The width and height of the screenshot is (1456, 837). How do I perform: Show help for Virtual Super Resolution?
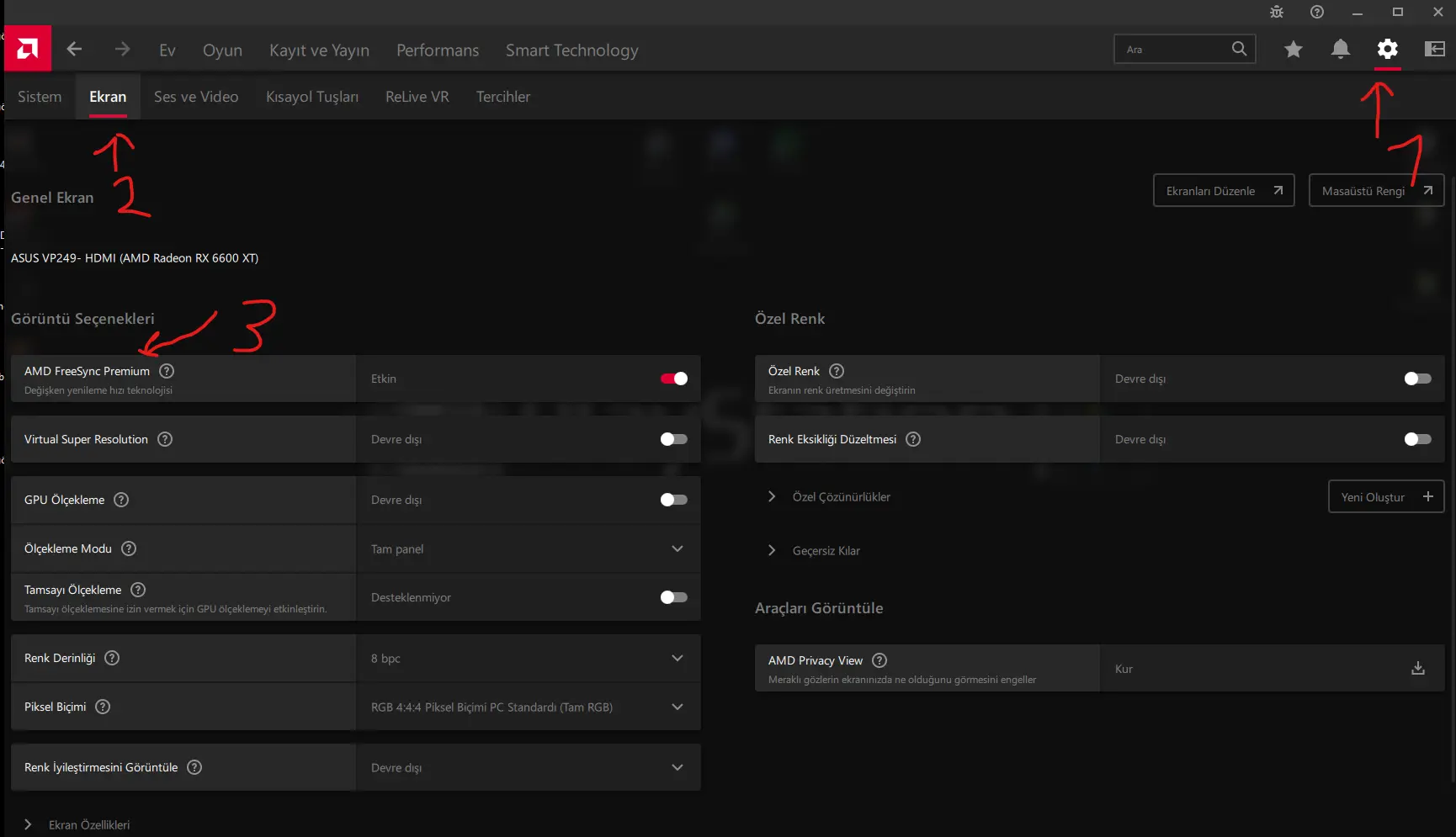[x=165, y=439]
